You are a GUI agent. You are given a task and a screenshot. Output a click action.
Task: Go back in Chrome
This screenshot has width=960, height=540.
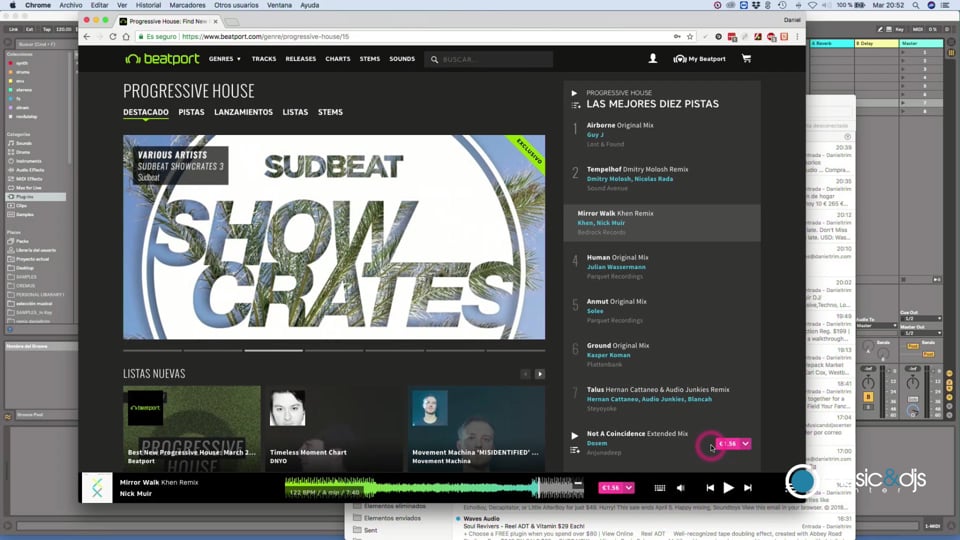click(87, 37)
